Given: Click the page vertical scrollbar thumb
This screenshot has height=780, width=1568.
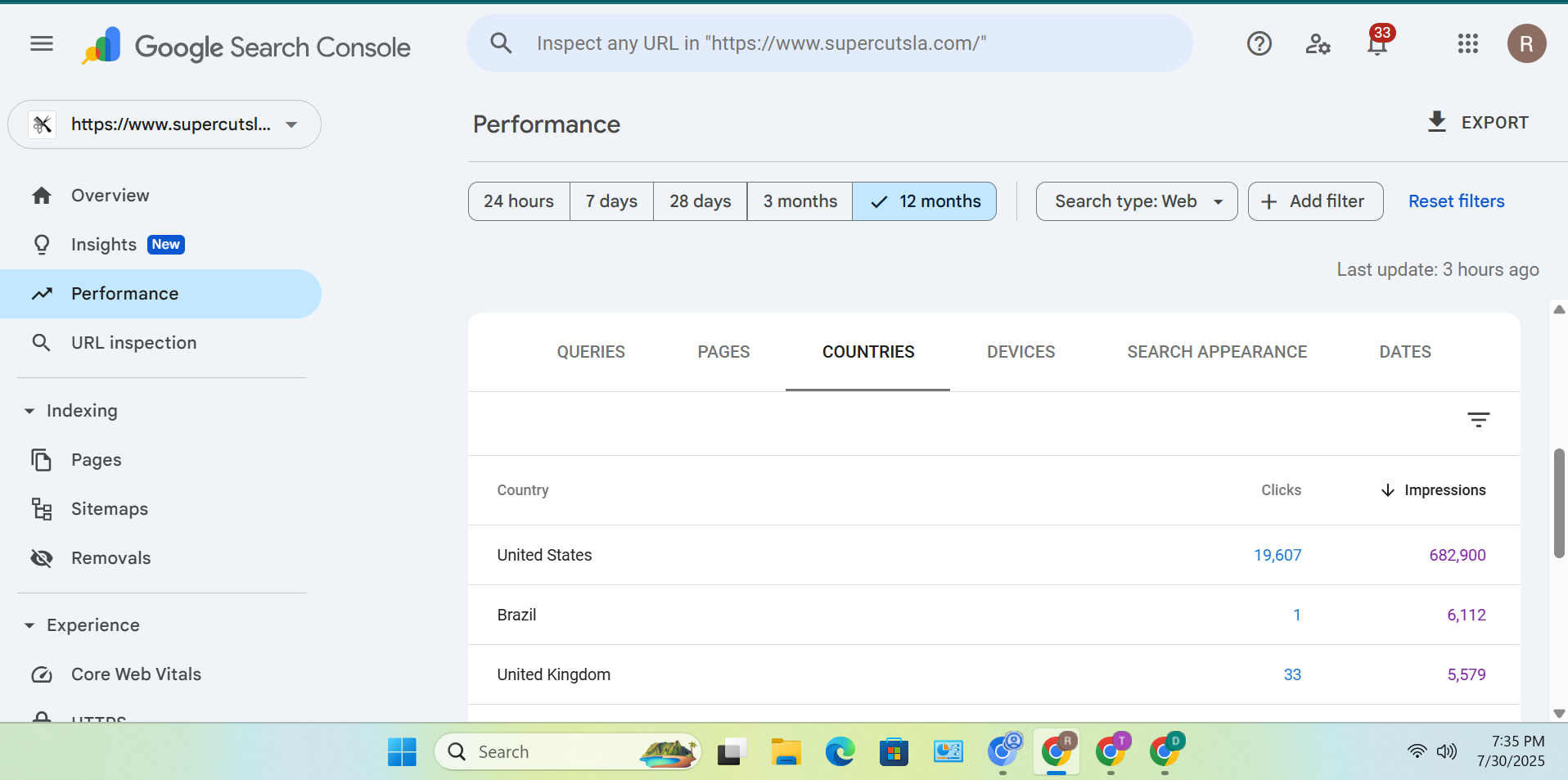Looking at the screenshot, I should click(1559, 503).
